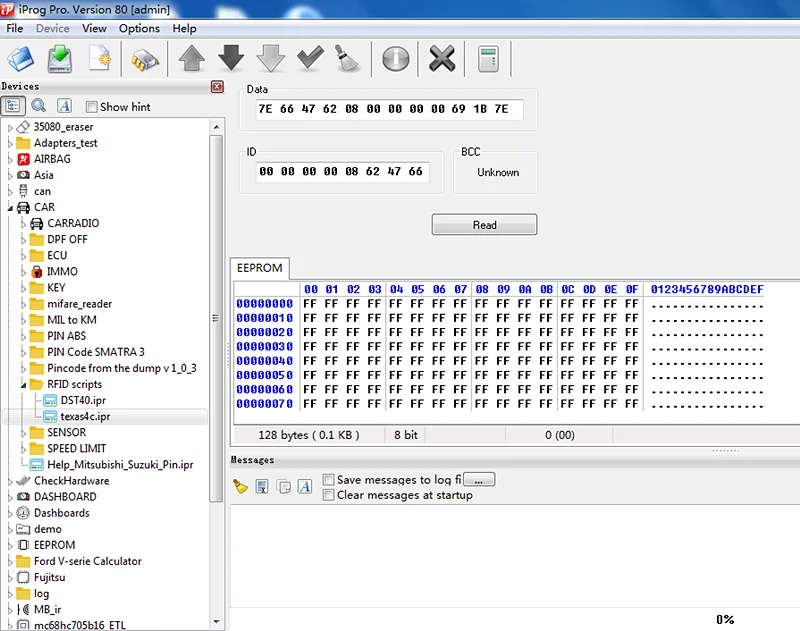Image resolution: width=800 pixels, height=631 pixels.
Task: Click the font A icon in Devices panel
Action: (x=64, y=106)
